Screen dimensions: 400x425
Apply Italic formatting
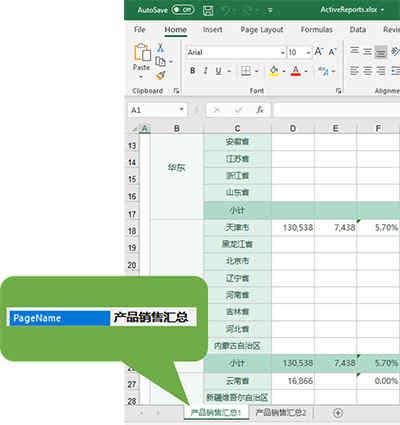pyautogui.click(x=205, y=71)
